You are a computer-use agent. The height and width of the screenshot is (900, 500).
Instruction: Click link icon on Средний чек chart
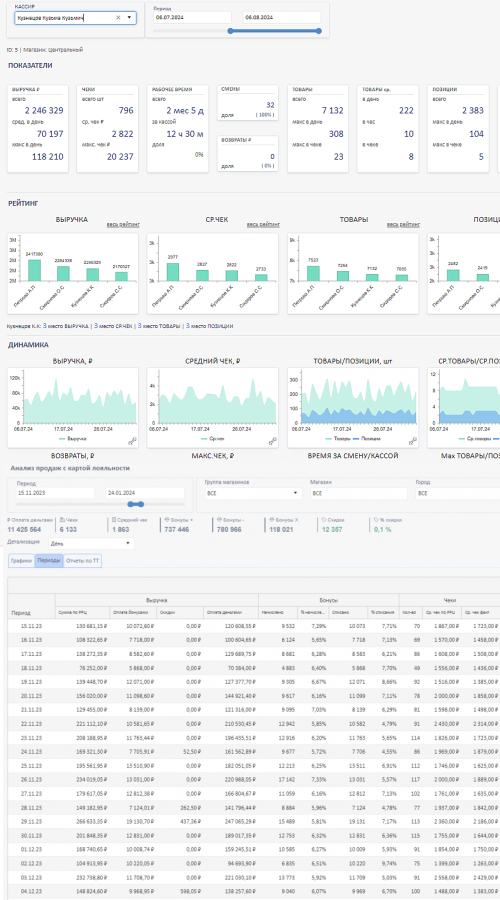273,441
